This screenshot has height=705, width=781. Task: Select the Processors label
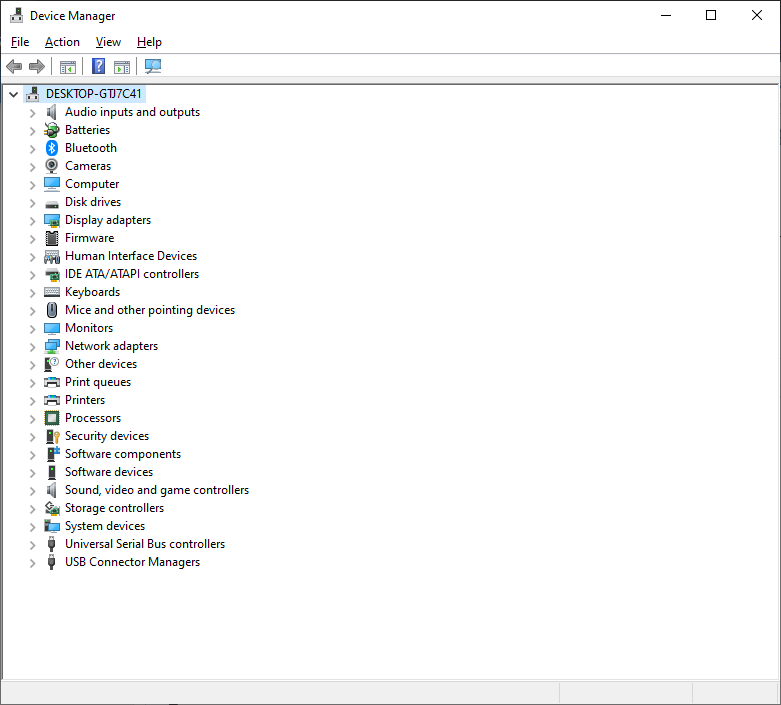[93, 418]
